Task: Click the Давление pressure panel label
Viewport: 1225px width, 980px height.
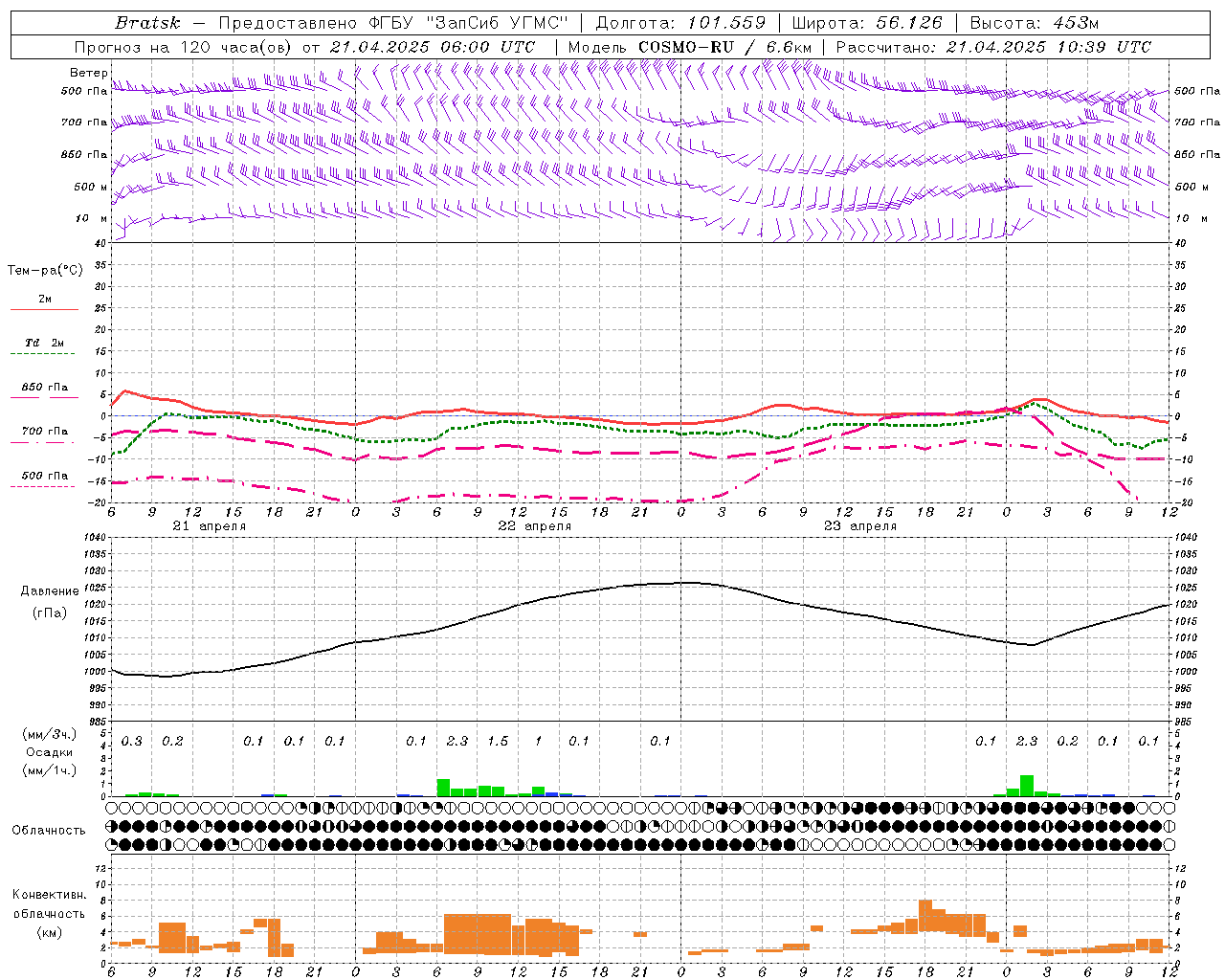Action: pos(50,591)
